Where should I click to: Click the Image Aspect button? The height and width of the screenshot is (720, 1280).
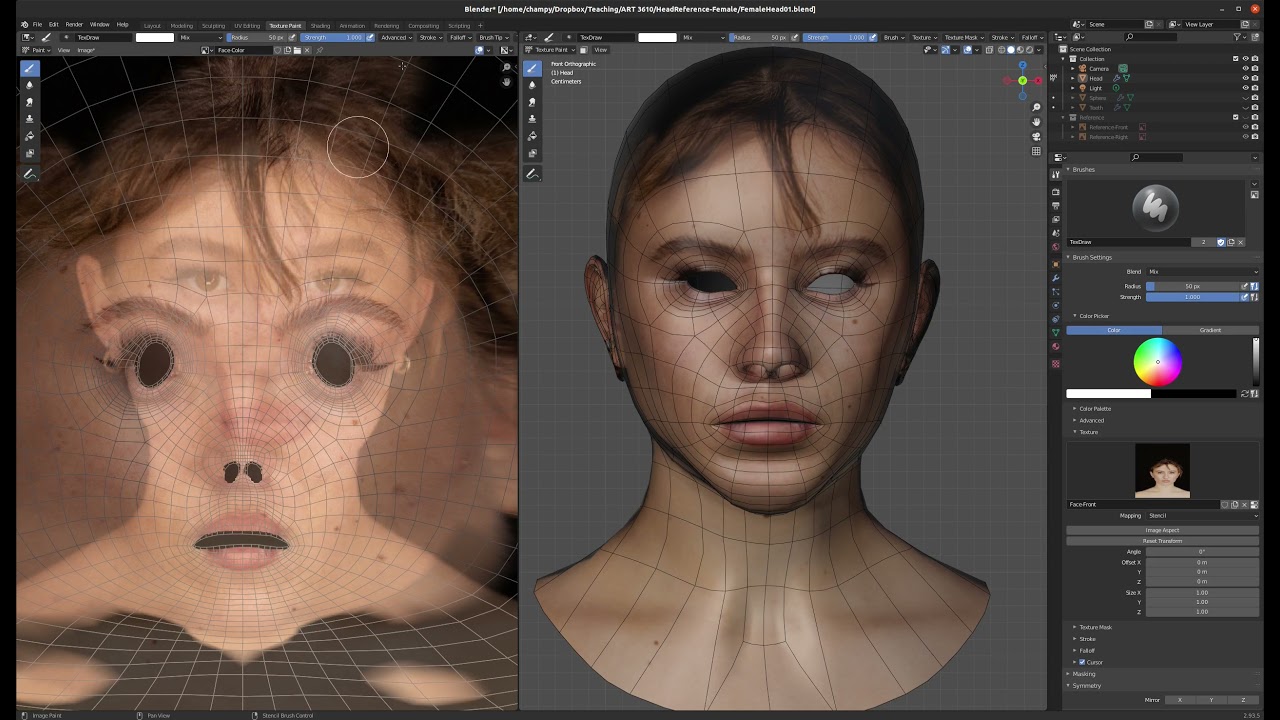tap(1162, 530)
